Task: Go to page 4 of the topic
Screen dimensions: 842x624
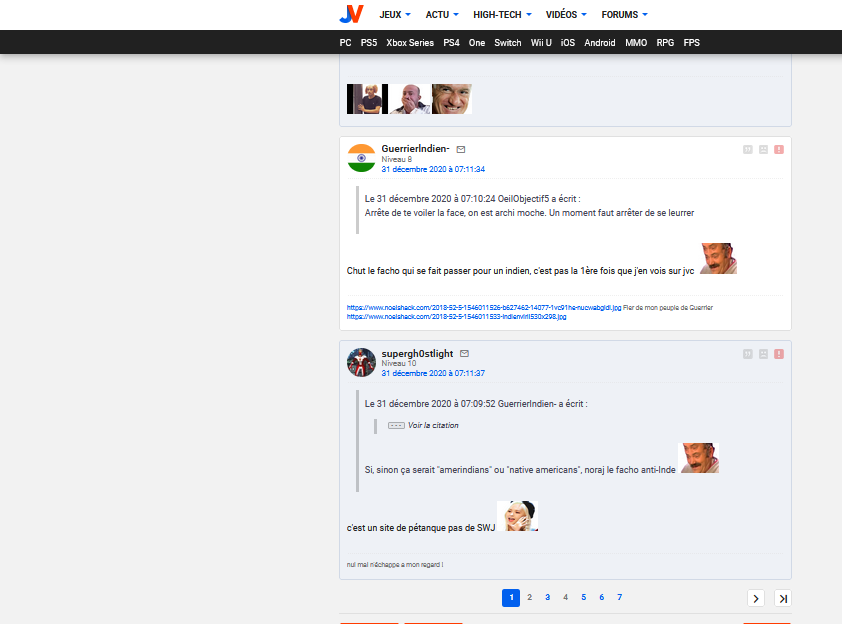Action: coord(565,597)
